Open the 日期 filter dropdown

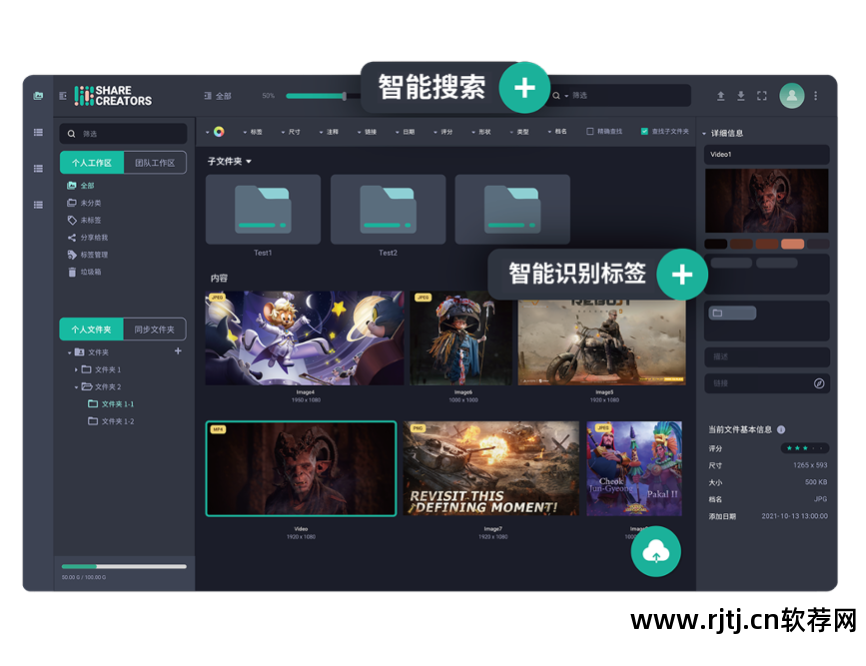pyautogui.click(x=405, y=132)
